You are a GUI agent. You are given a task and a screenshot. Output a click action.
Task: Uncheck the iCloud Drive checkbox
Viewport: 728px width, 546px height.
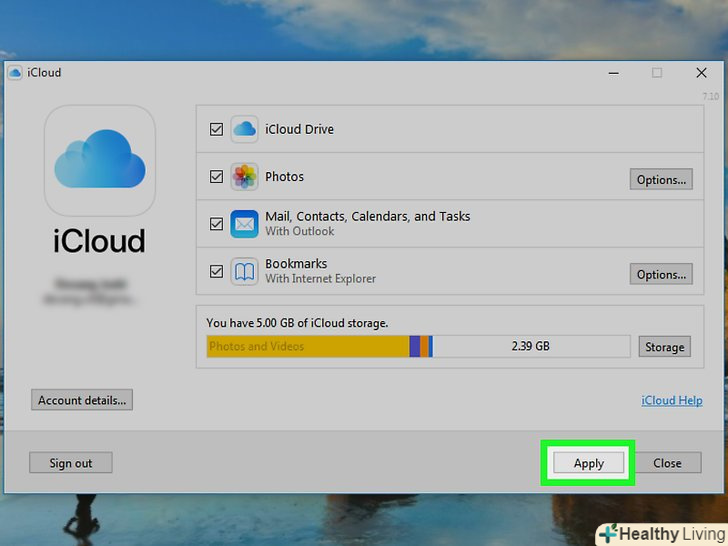(x=216, y=129)
